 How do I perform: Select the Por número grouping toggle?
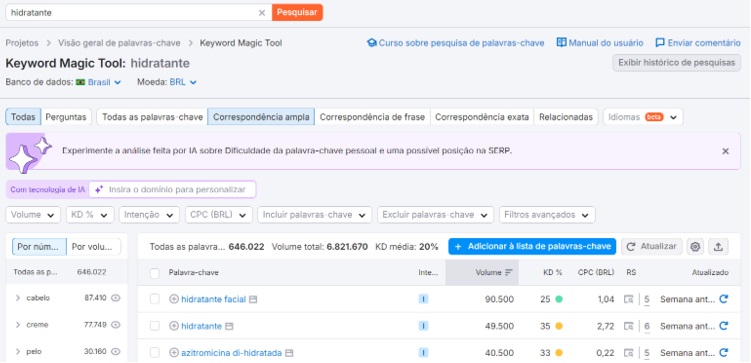coord(39,247)
